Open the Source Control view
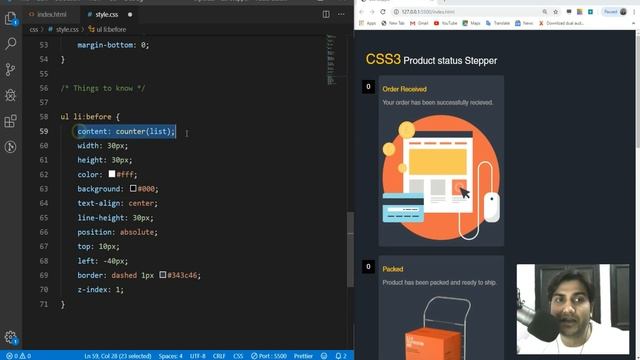 11,69
